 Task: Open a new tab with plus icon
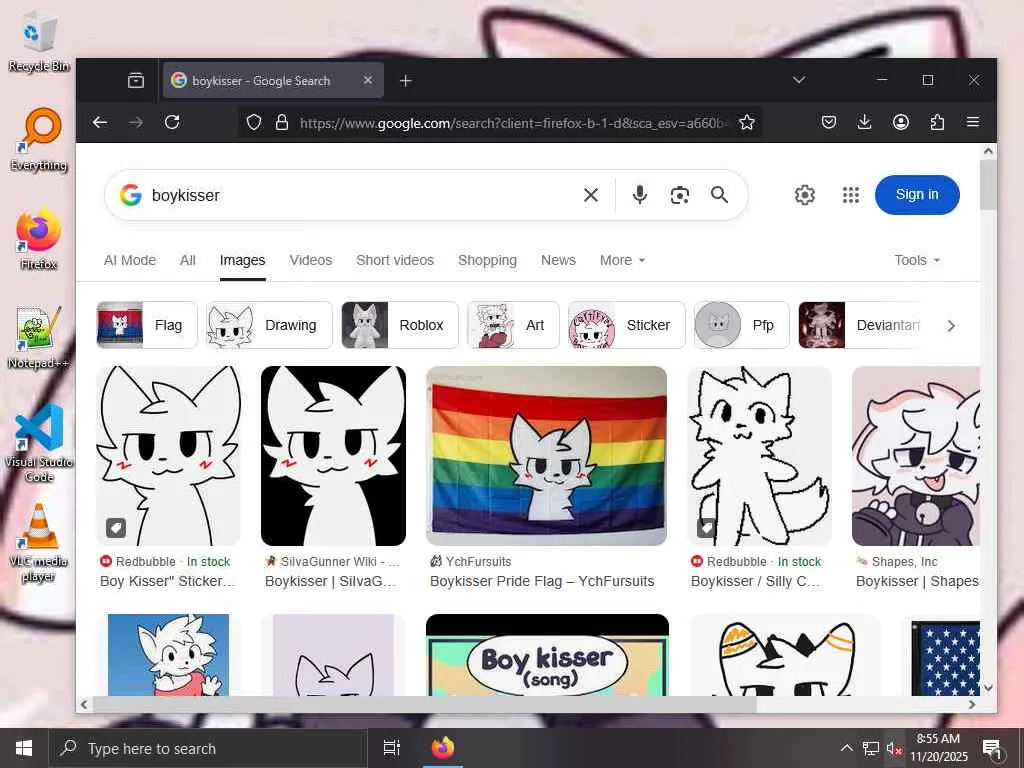tap(406, 80)
